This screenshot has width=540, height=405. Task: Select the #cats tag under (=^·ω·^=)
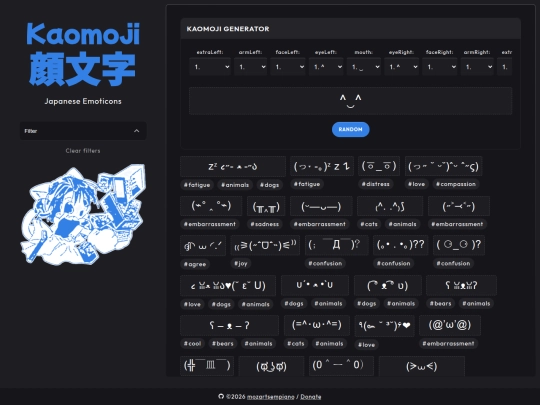296,344
